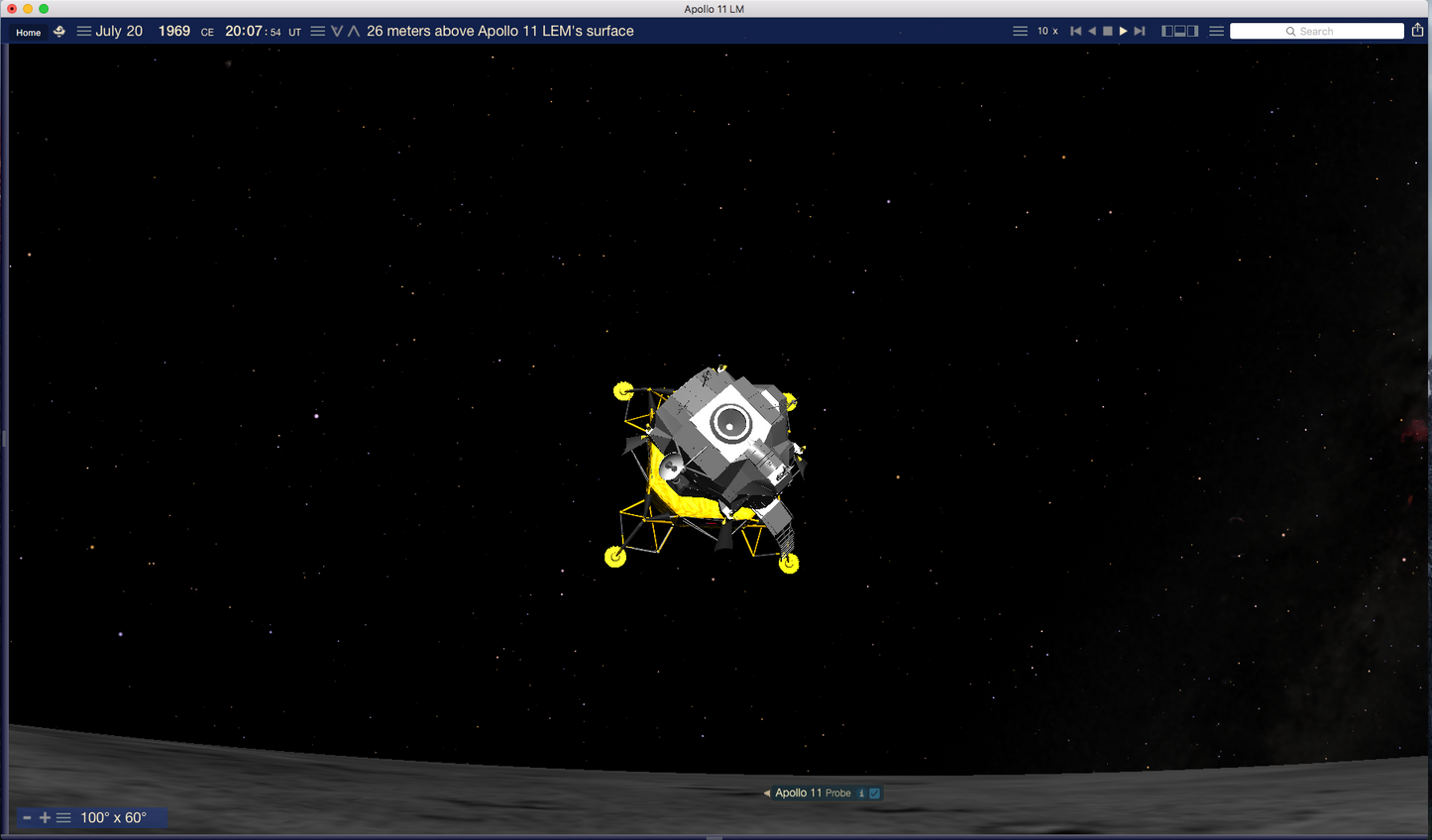
Task: Open the viewing location options menu
Action: tap(317, 32)
